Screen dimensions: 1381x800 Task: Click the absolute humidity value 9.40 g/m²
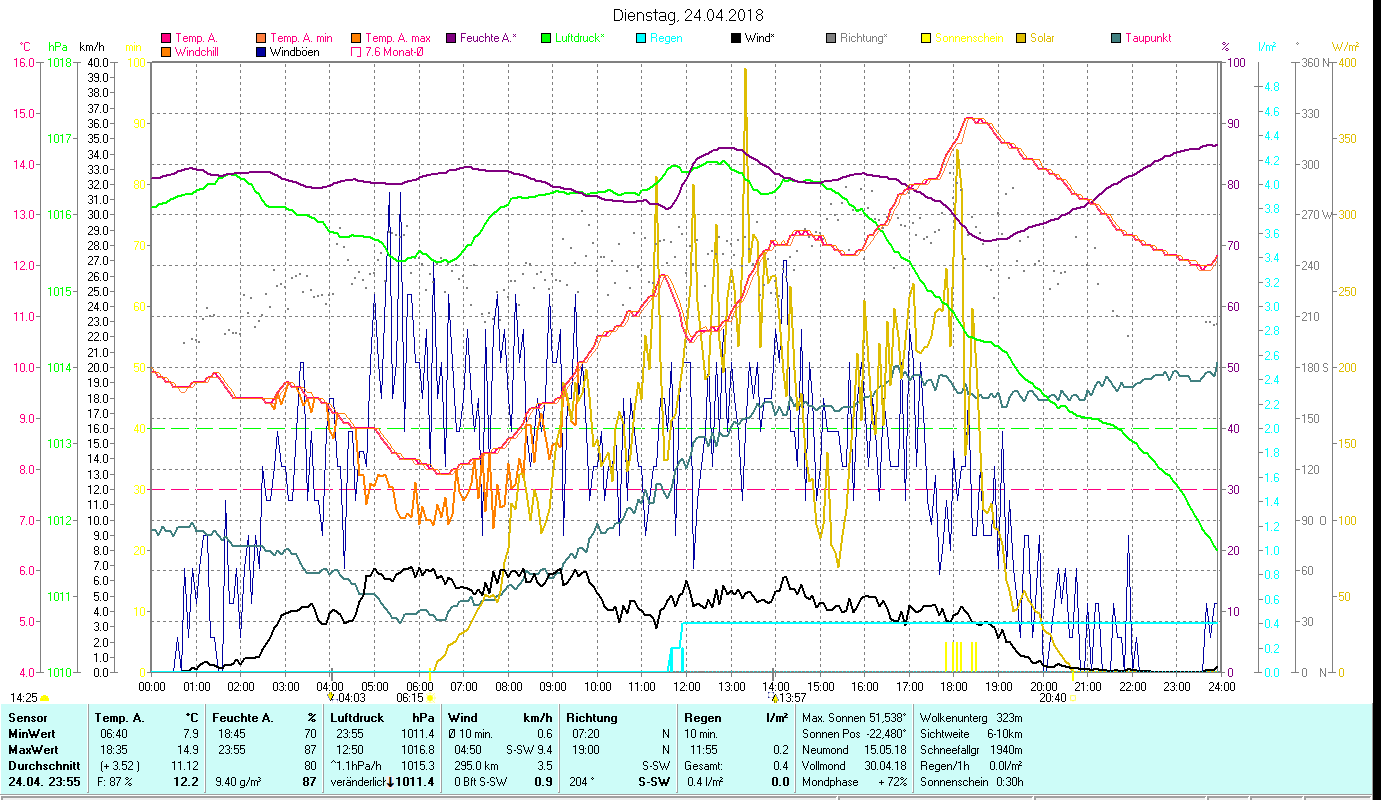pyautogui.click(x=239, y=782)
